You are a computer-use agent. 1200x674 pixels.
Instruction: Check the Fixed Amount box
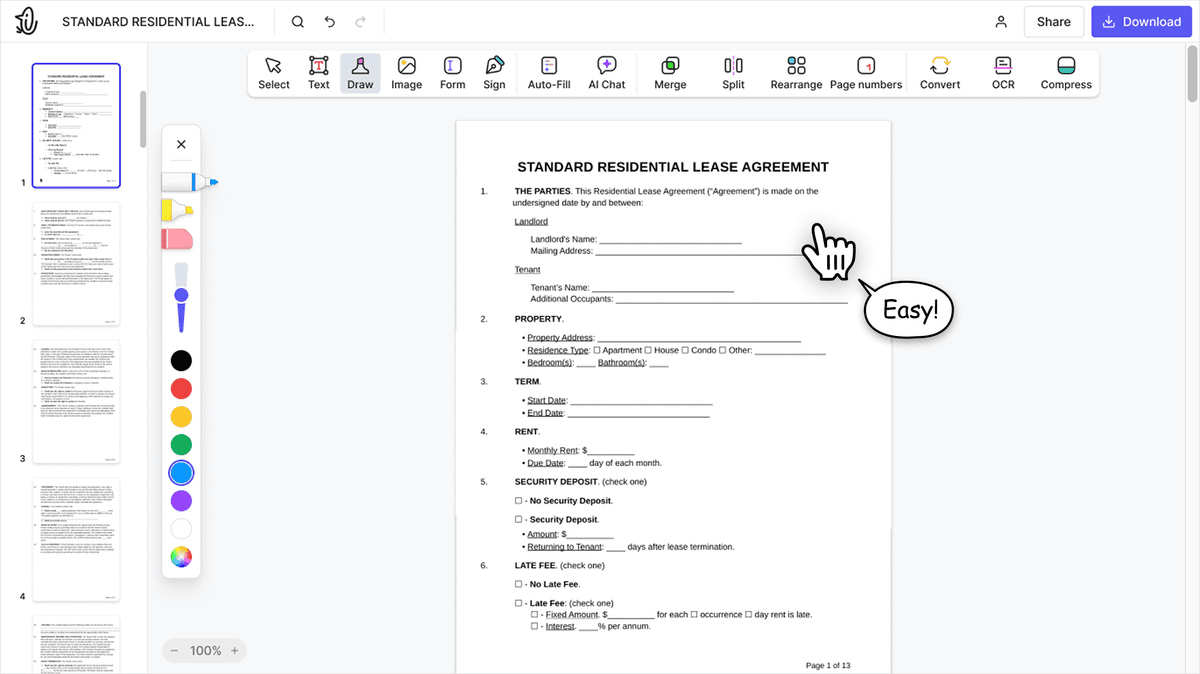tap(535, 614)
